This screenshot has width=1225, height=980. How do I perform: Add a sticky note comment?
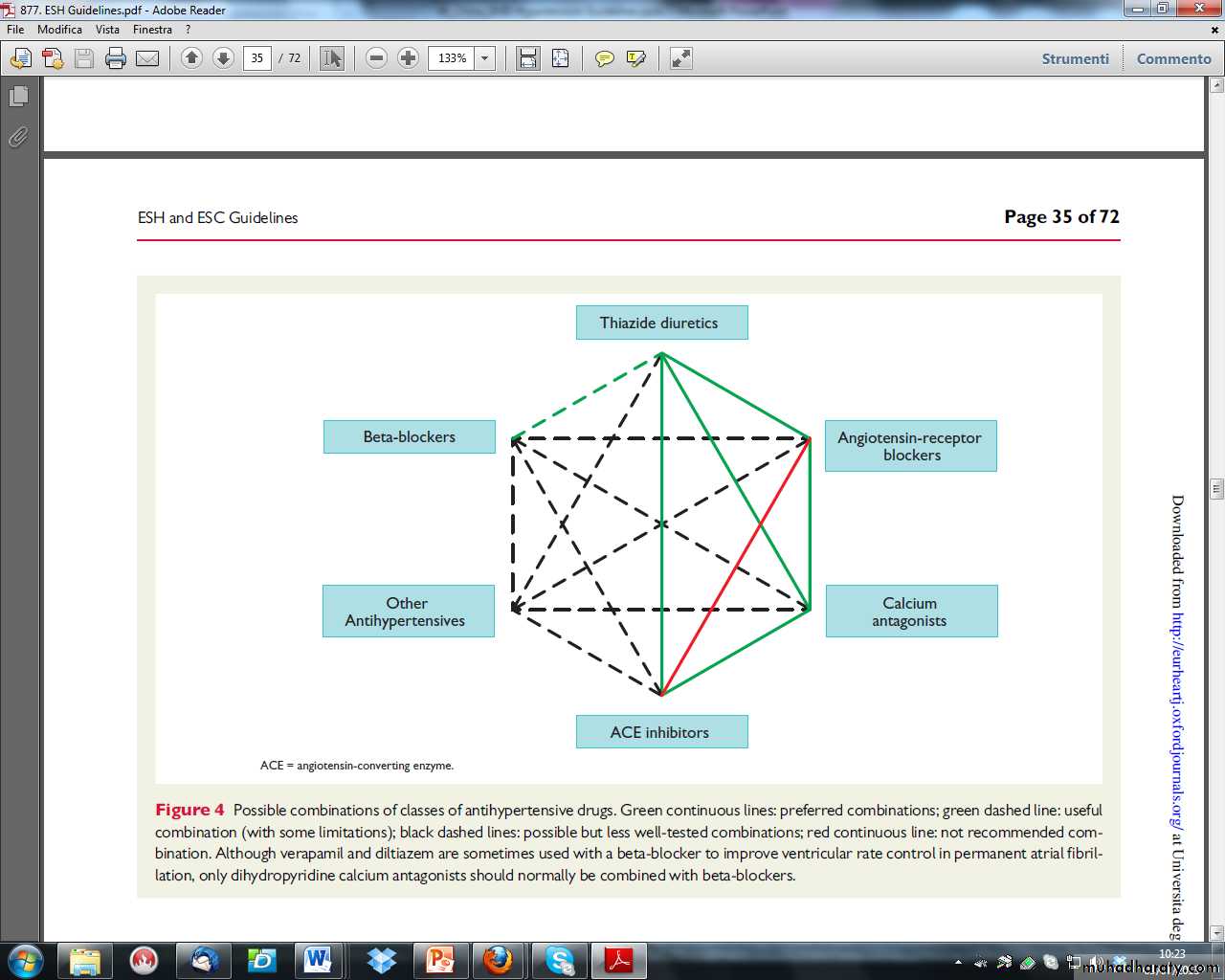click(x=604, y=58)
